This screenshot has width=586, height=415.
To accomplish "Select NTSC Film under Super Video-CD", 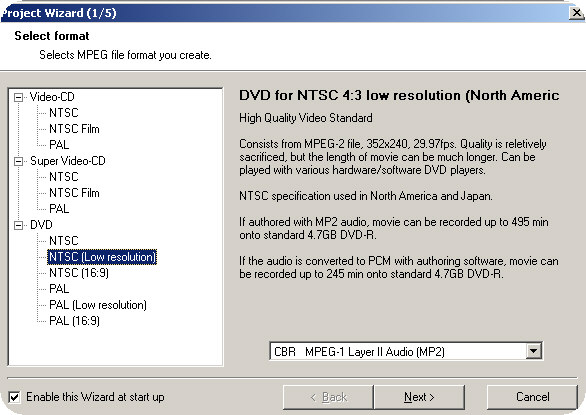I will 74,193.
